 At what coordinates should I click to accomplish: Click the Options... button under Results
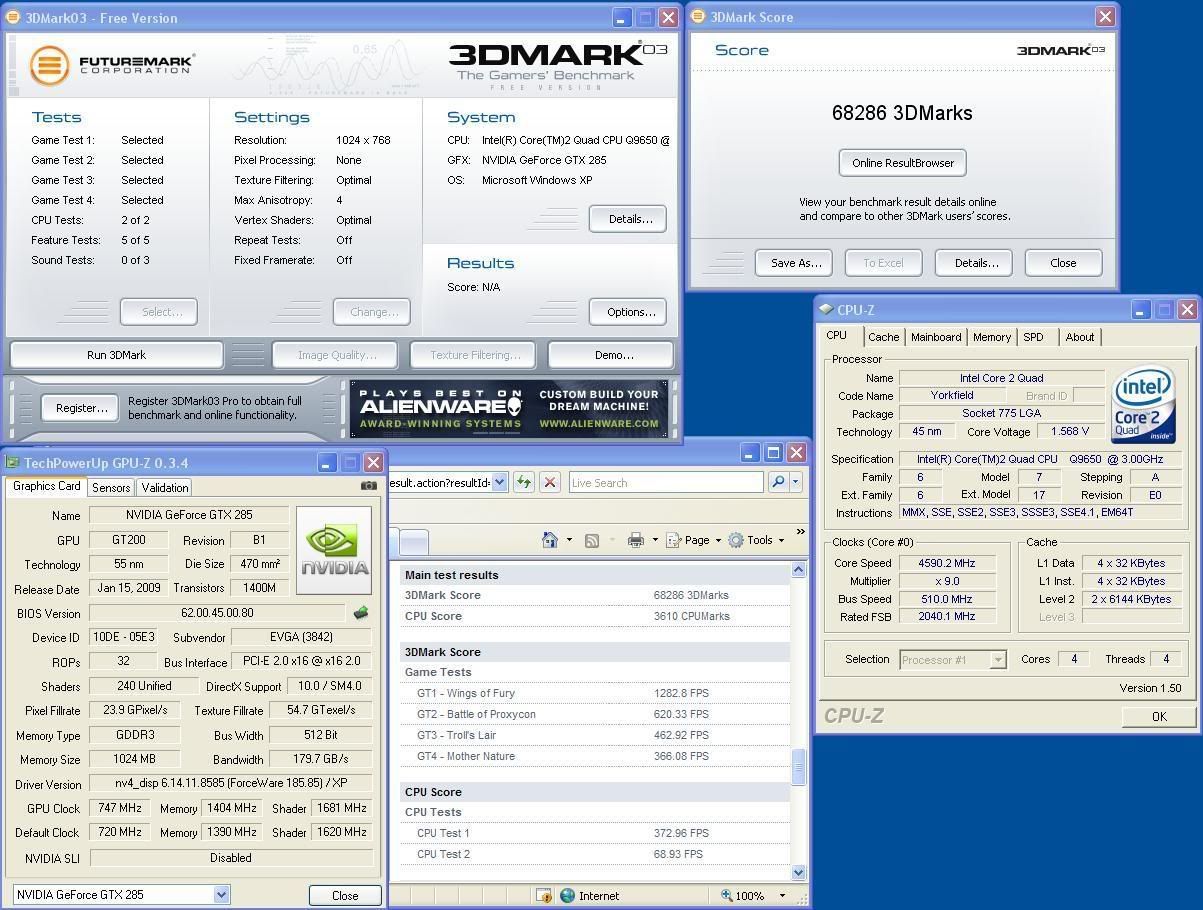(x=630, y=312)
